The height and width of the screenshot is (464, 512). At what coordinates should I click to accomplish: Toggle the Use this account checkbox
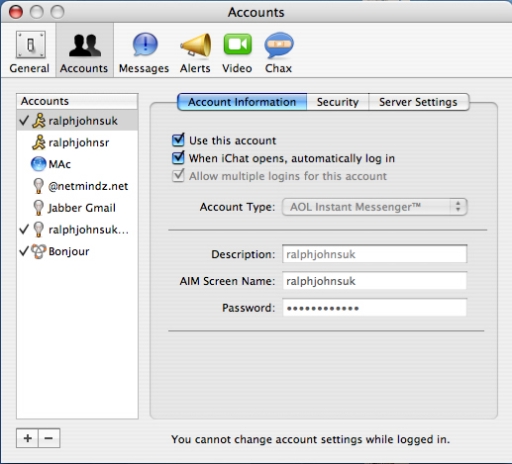pyautogui.click(x=178, y=140)
